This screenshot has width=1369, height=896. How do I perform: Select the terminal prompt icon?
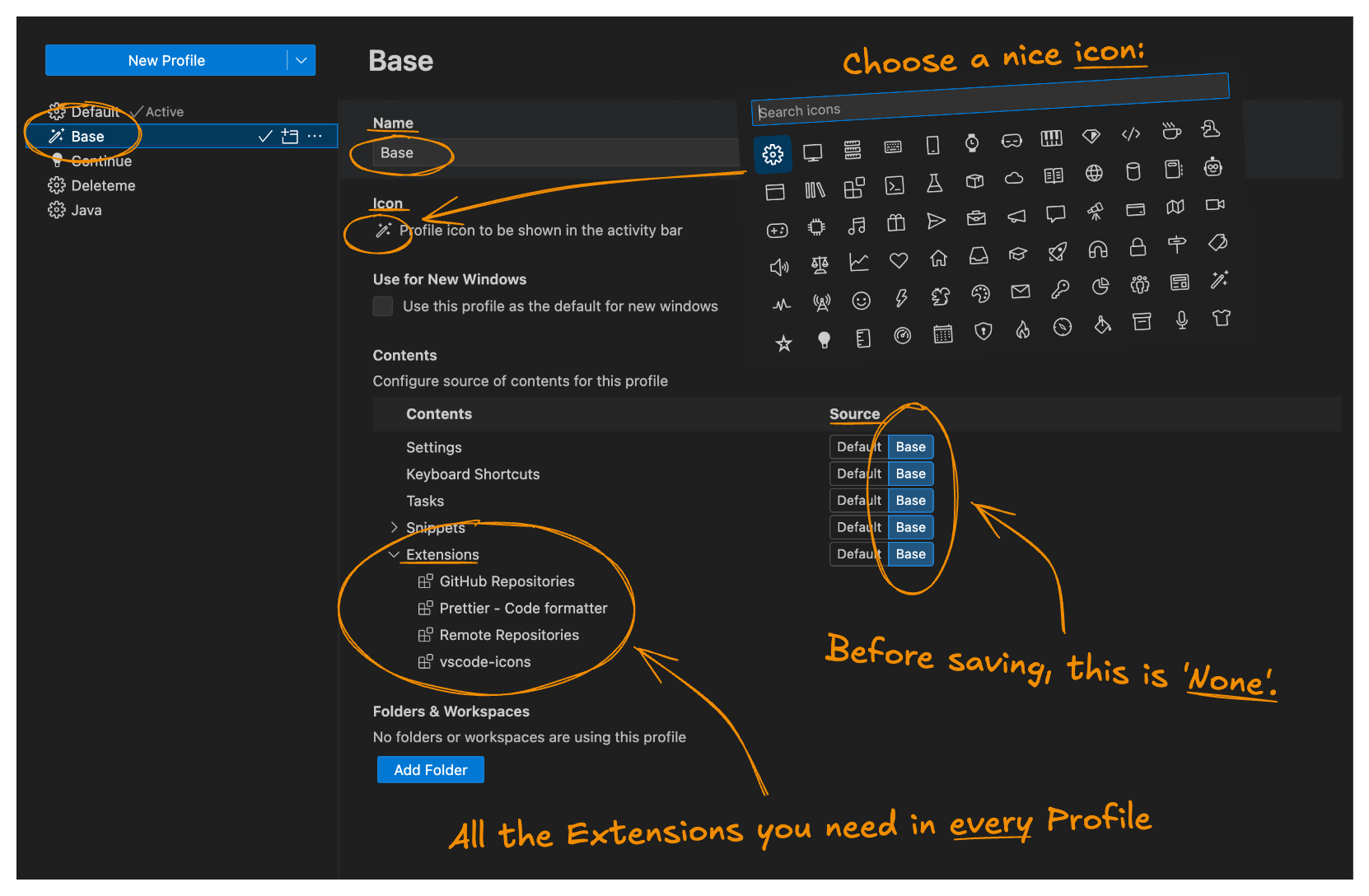tap(895, 185)
